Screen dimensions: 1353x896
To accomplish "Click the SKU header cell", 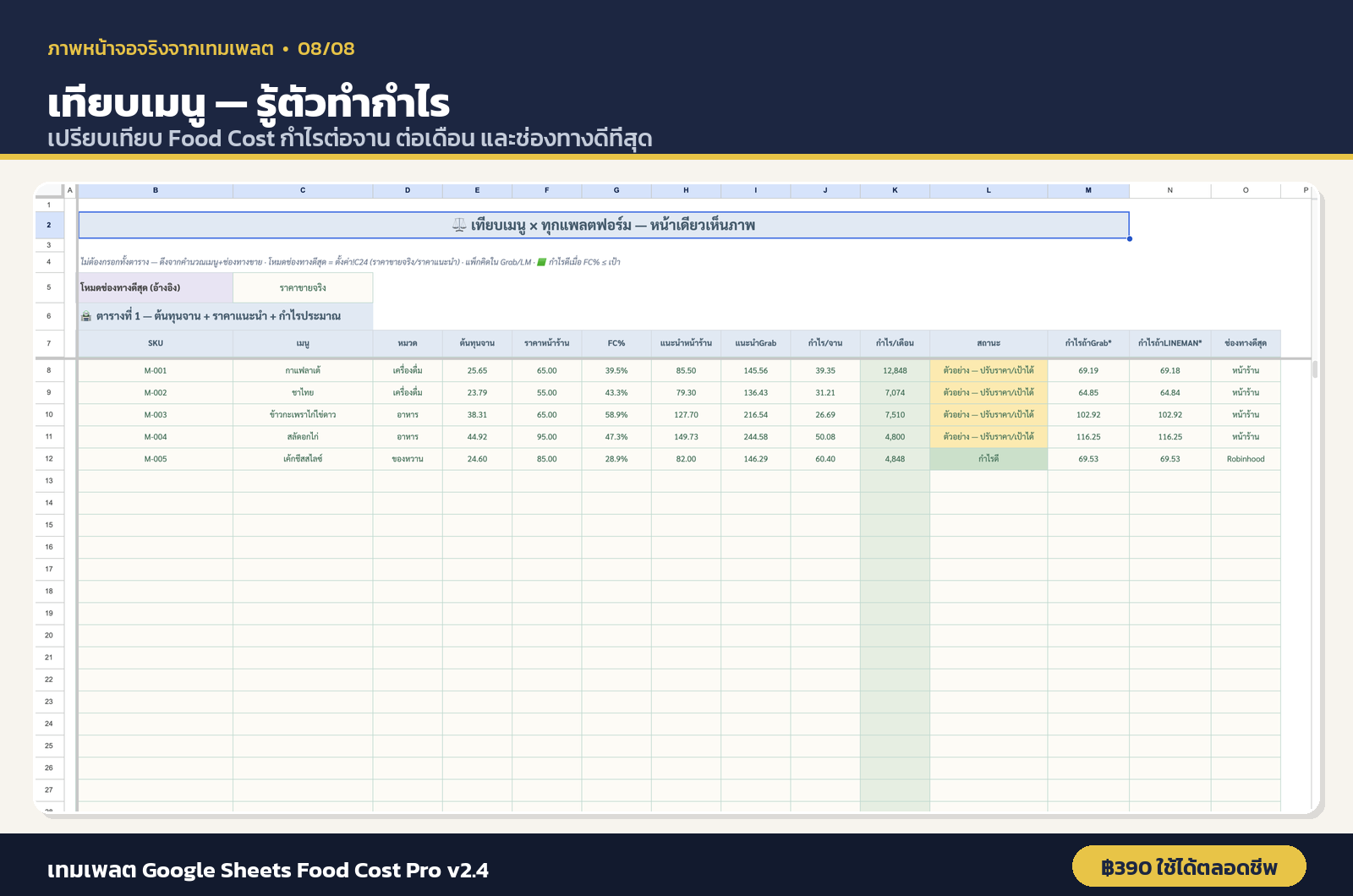I will (156, 343).
